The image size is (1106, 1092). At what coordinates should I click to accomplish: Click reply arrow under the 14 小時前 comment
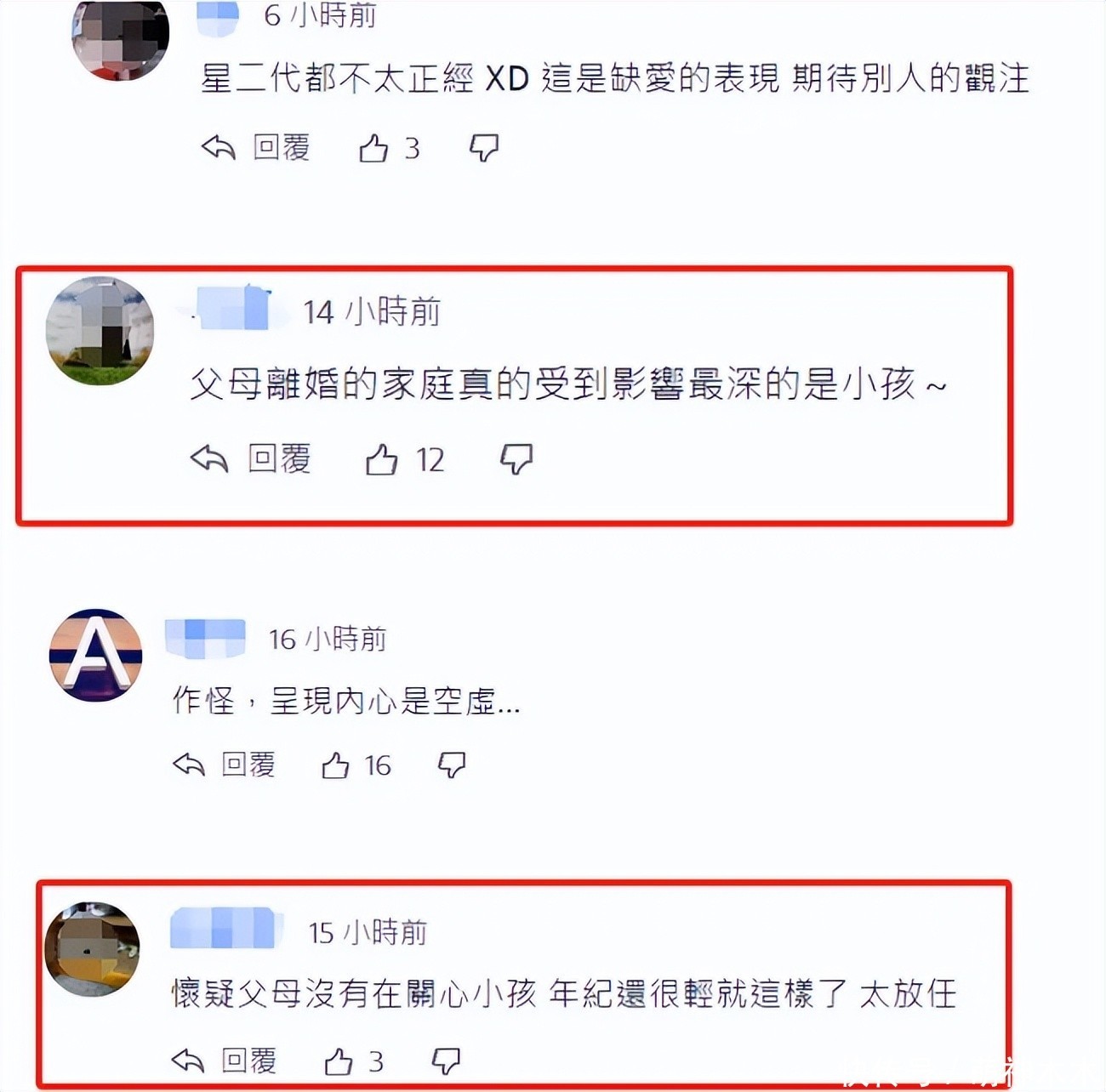click(x=209, y=459)
